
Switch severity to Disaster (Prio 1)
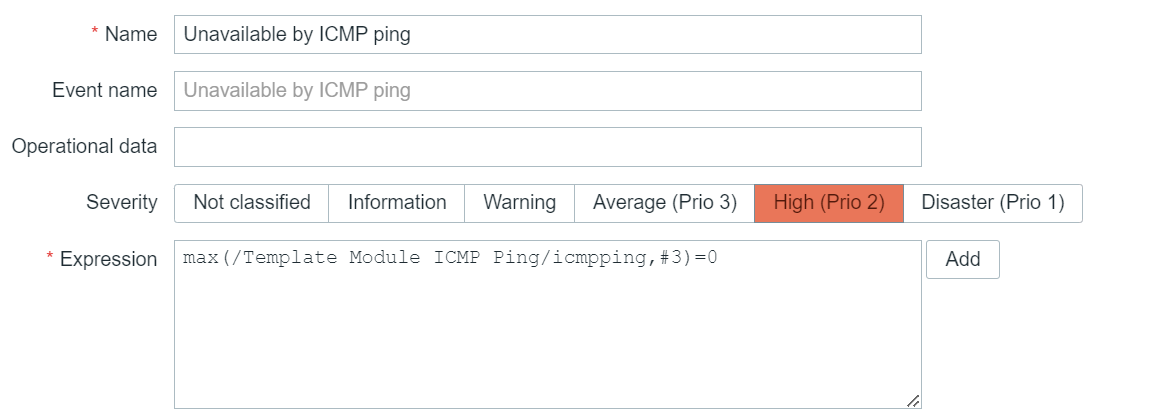click(992, 203)
